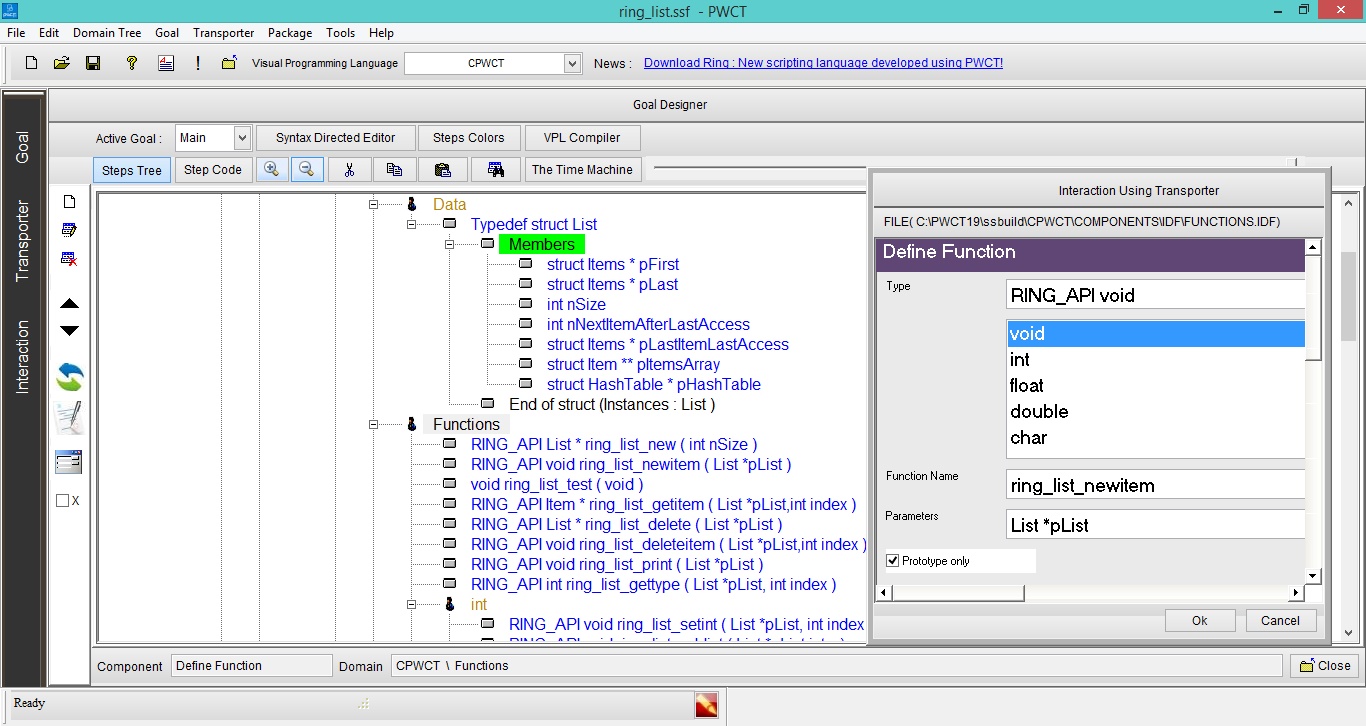Open the Visual Programming Language CPWCT dropdown
The height and width of the screenshot is (726, 1366).
coord(572,63)
